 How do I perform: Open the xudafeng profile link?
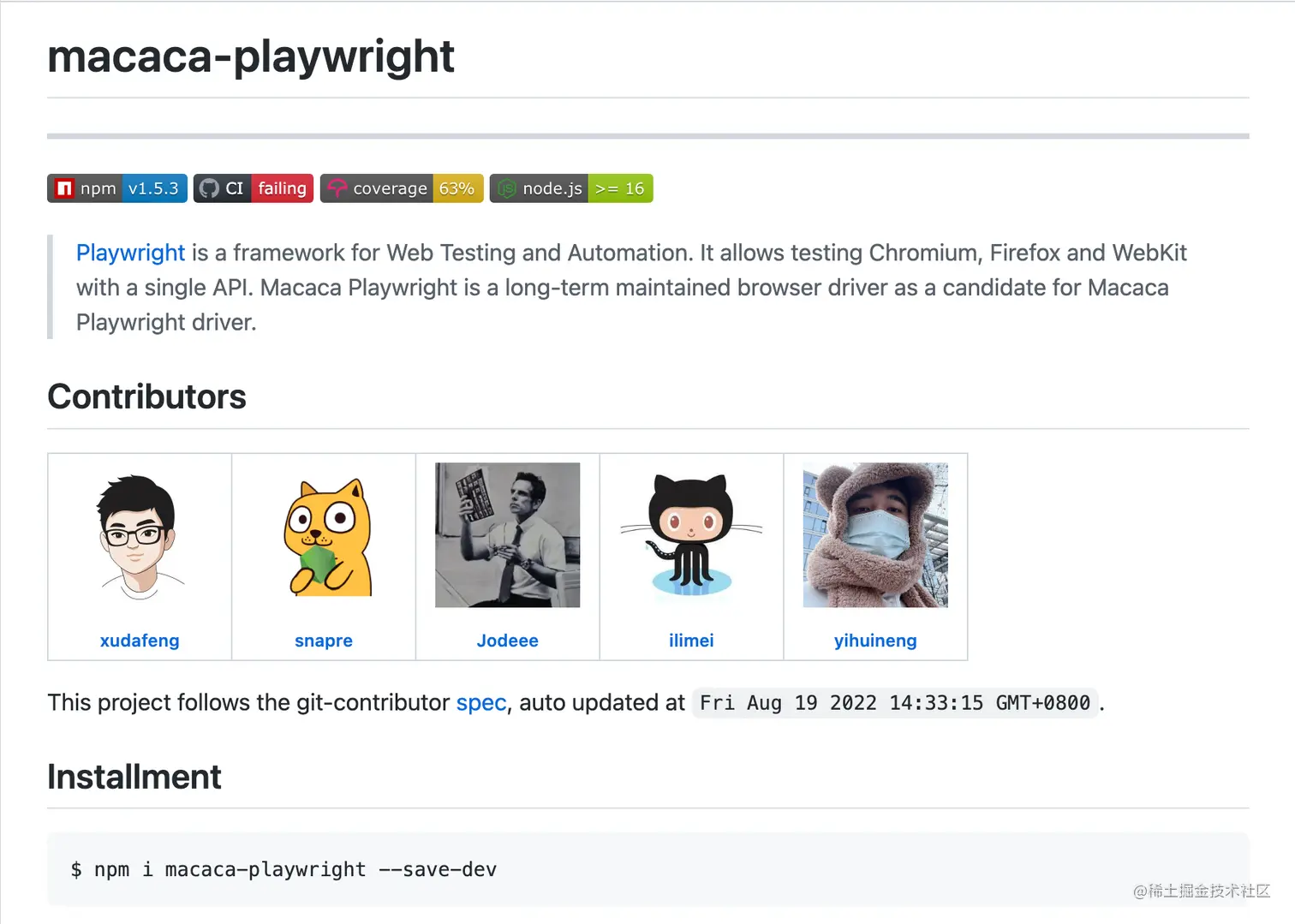(x=140, y=641)
